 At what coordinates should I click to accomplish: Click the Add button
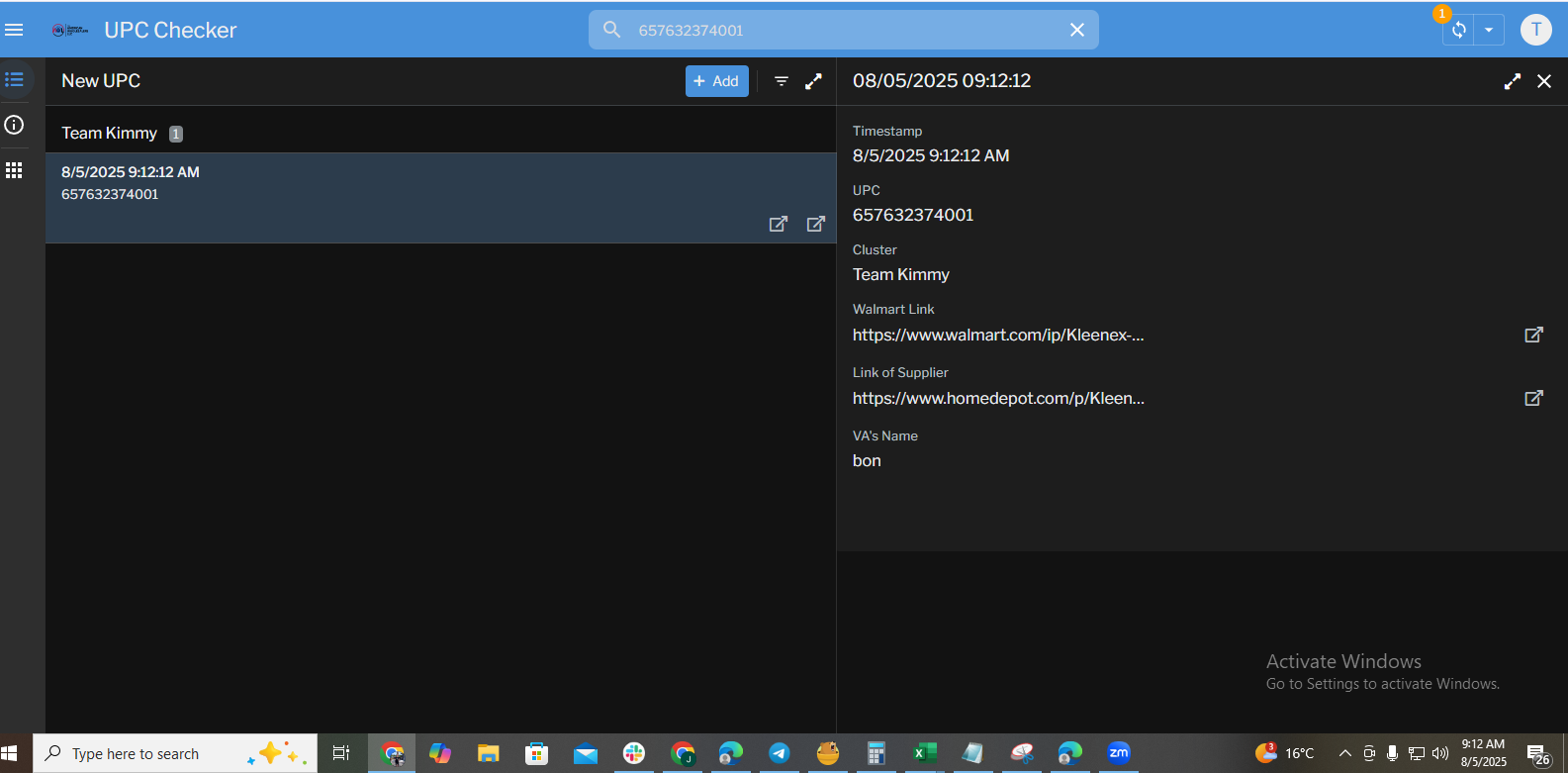point(716,81)
